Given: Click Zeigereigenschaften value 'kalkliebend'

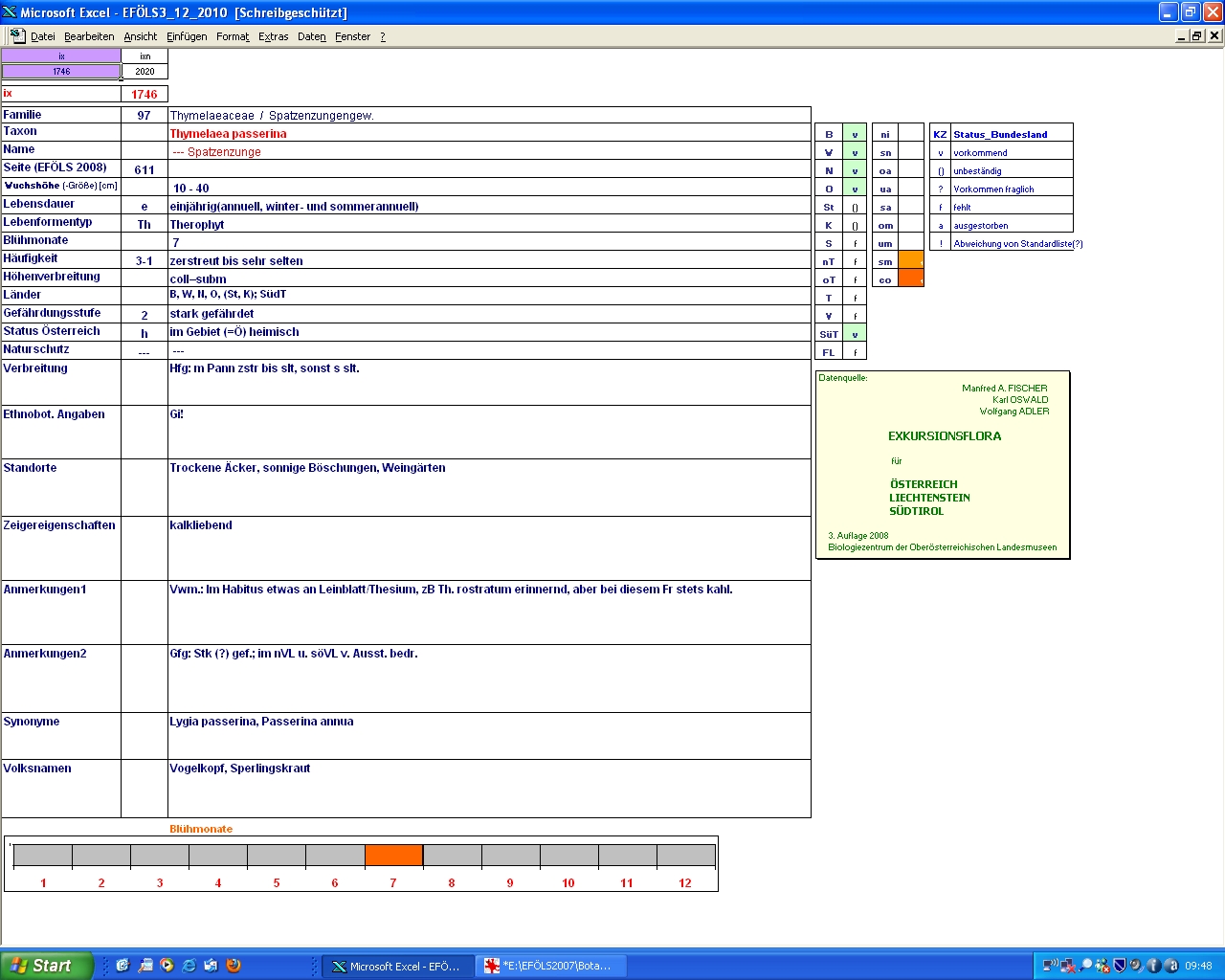Looking at the screenshot, I should click(x=201, y=525).
